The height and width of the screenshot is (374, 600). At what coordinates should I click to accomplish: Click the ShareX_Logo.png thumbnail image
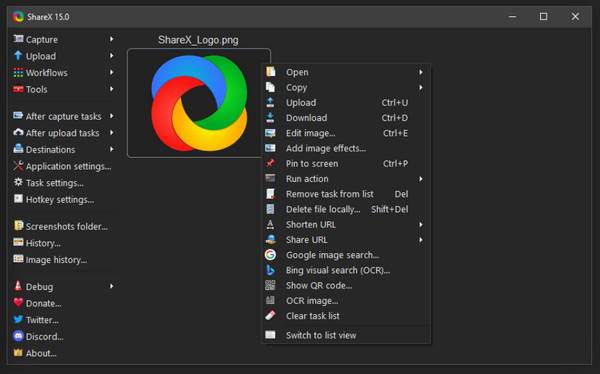coord(199,103)
